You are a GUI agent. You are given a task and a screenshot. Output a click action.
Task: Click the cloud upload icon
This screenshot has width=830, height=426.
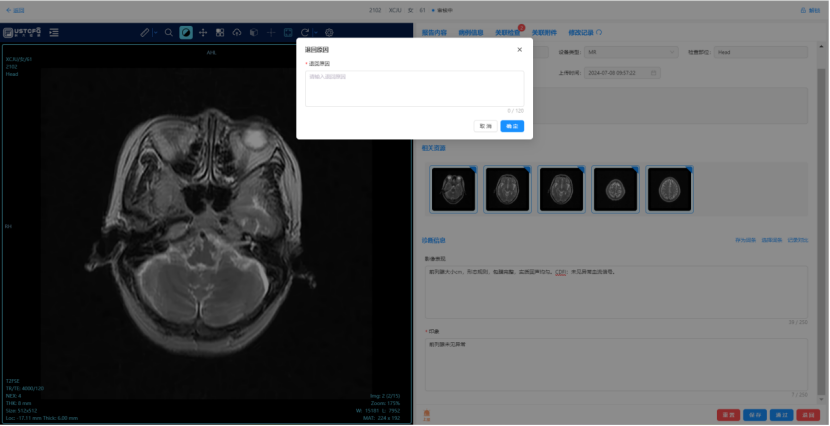pos(236,33)
